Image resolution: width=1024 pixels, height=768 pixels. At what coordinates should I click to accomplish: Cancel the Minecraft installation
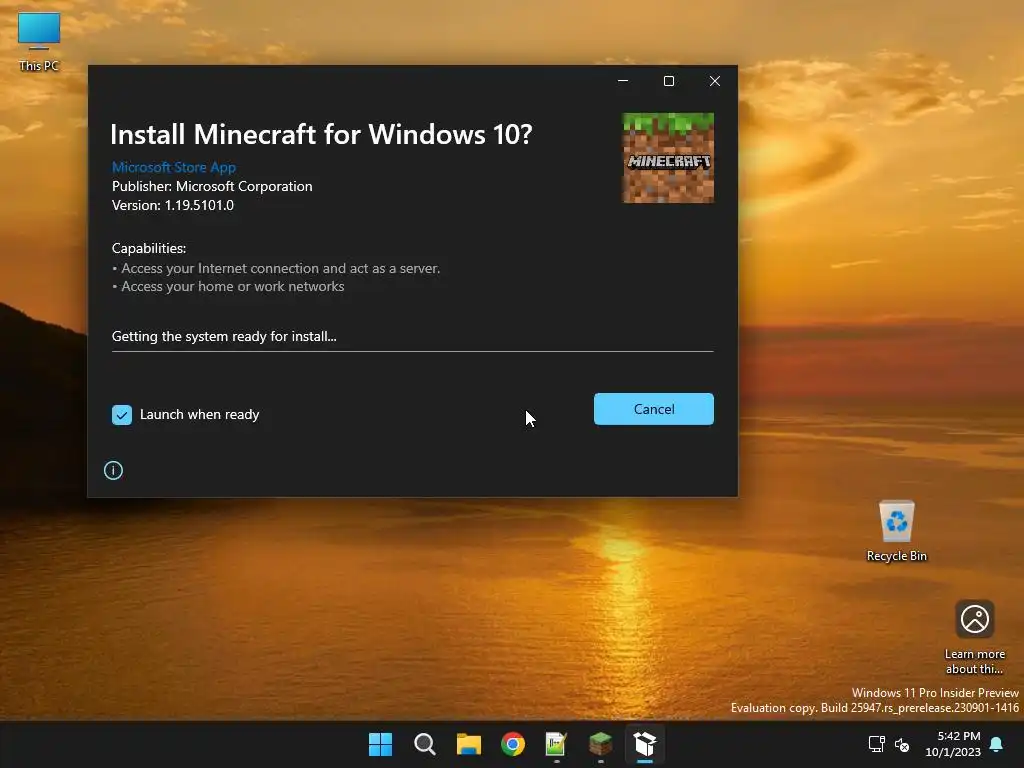pos(654,409)
